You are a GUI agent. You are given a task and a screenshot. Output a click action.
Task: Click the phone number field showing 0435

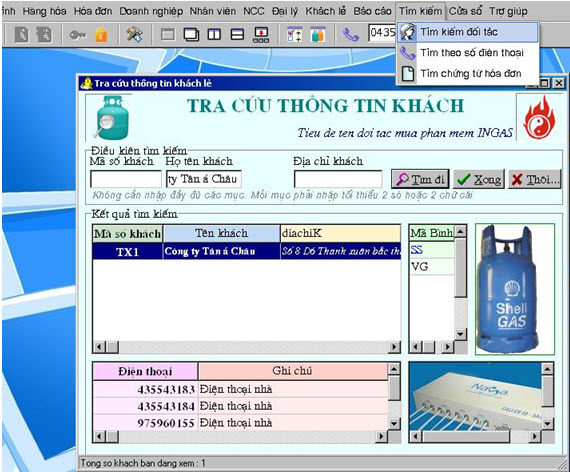(382, 33)
